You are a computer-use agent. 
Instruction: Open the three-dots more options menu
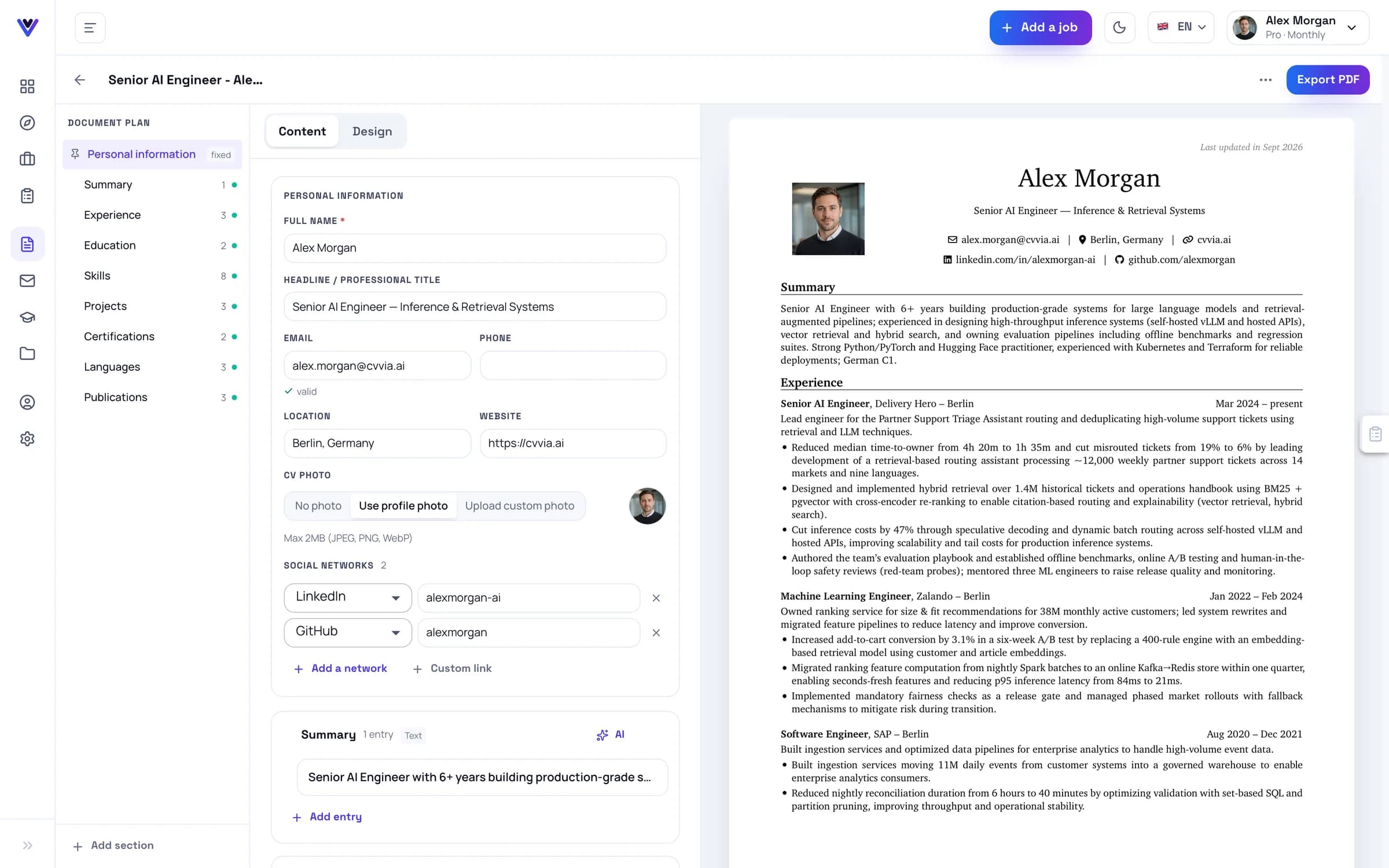(1266, 80)
